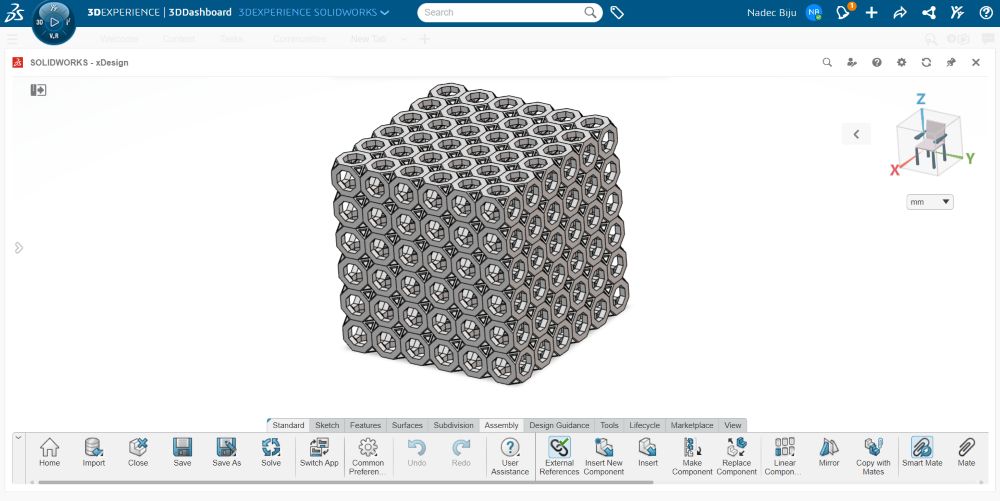Click the tag icon beside search
The height and width of the screenshot is (501, 1000).
[x=617, y=12]
